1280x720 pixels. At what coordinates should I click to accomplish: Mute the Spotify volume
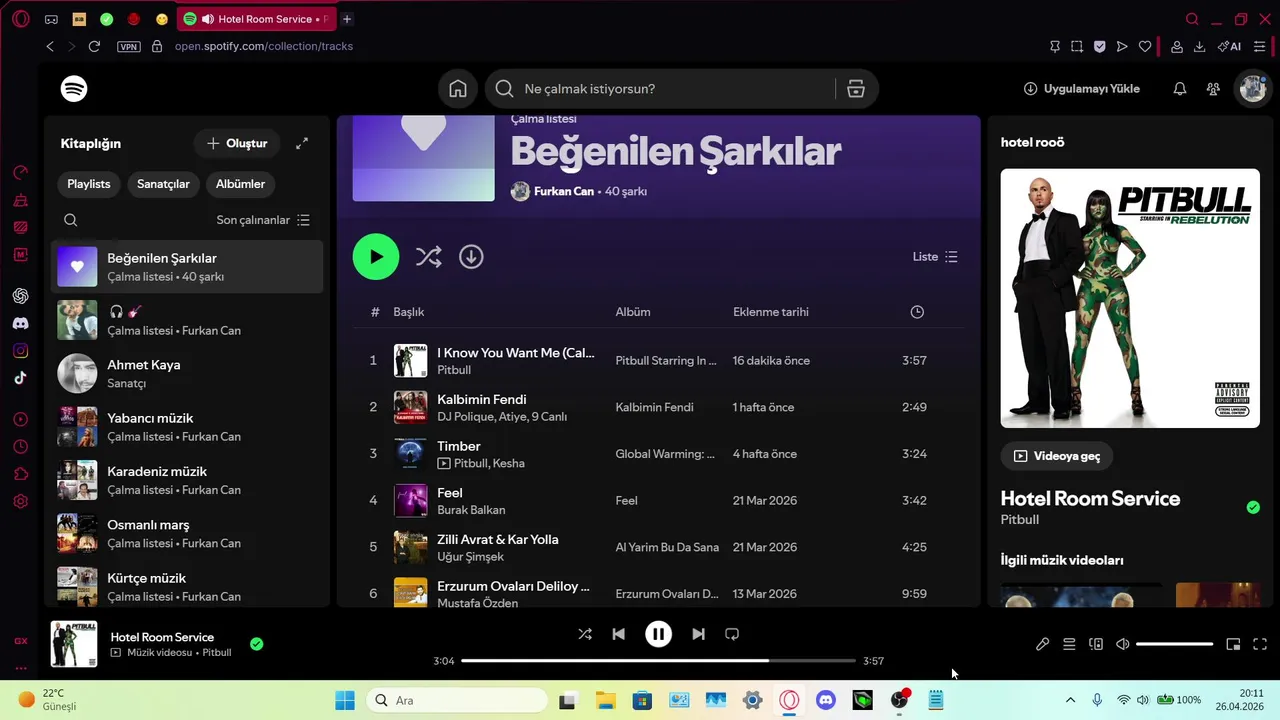(x=1123, y=644)
